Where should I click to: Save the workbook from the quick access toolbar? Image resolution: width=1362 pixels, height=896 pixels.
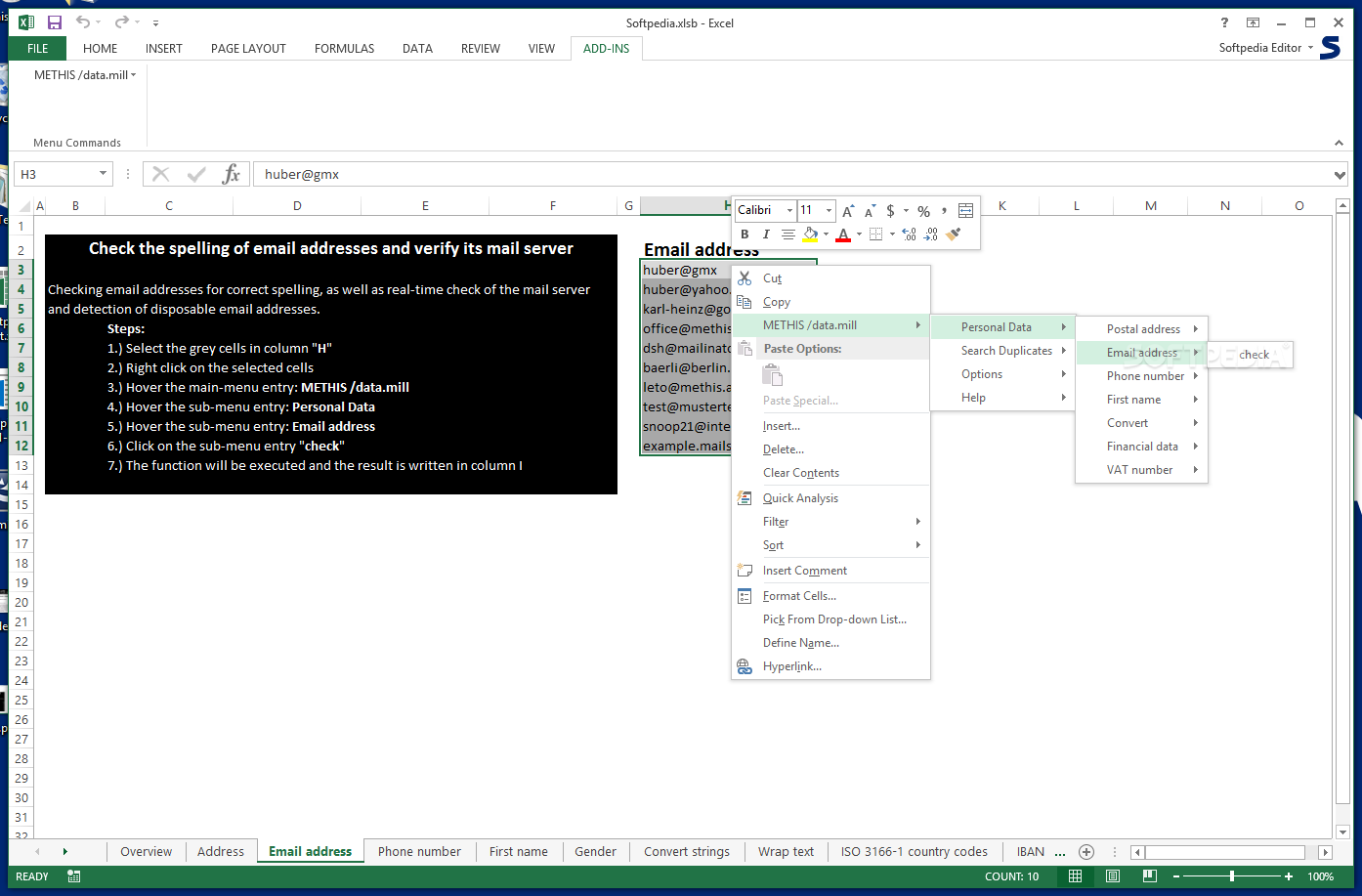(x=55, y=22)
